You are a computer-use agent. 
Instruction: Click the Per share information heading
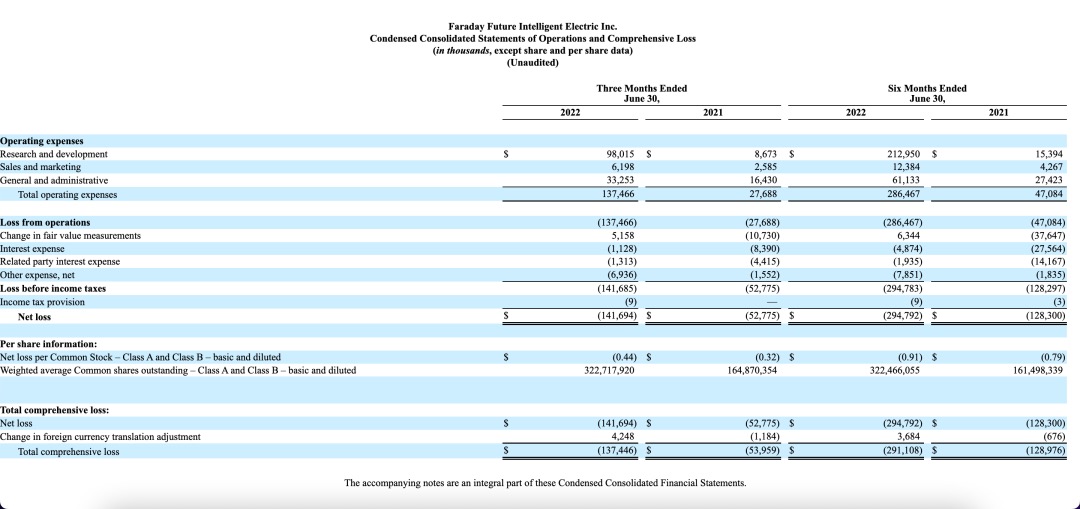[x=48, y=343]
